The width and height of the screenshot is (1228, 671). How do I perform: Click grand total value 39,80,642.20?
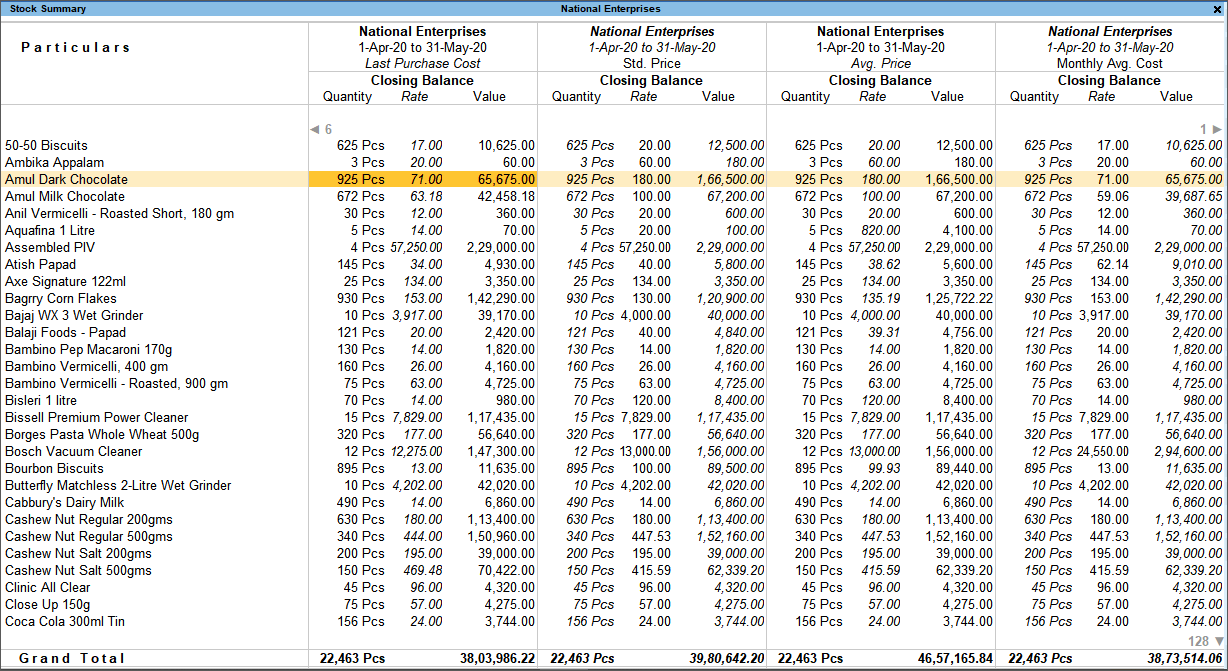(x=726, y=658)
